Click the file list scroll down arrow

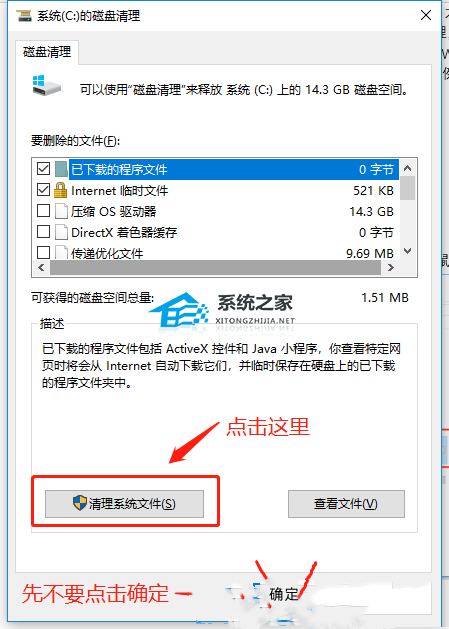click(x=408, y=251)
